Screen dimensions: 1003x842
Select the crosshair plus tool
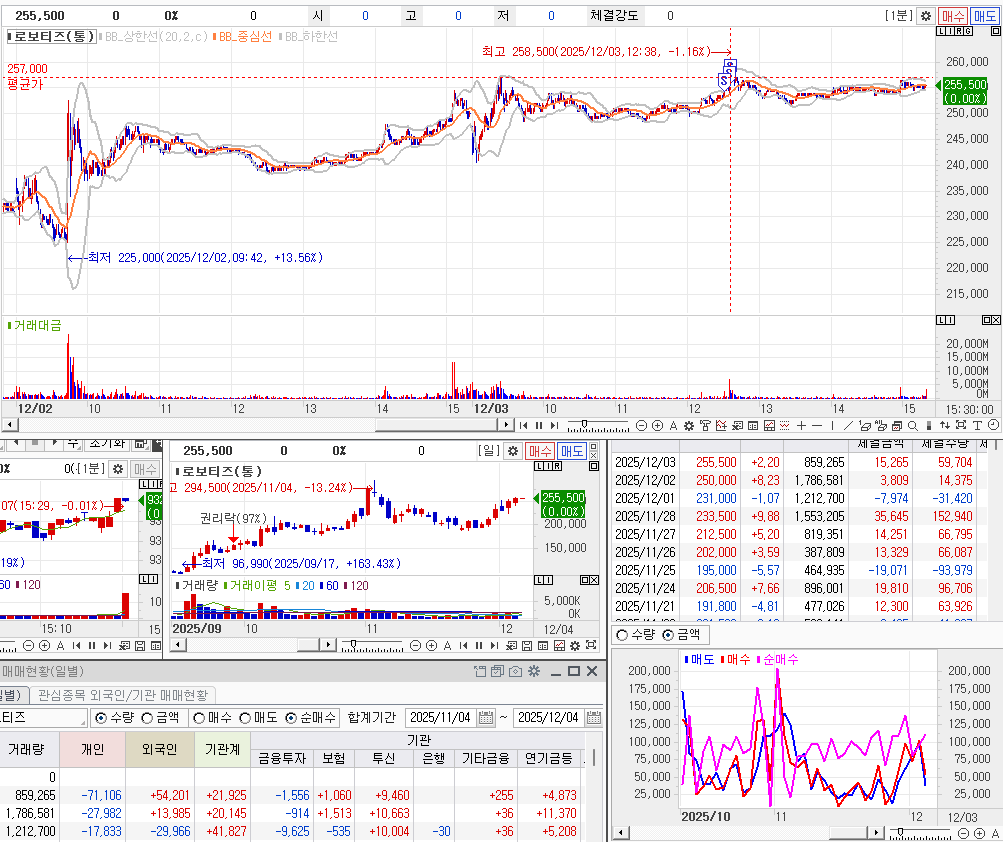coord(801,425)
